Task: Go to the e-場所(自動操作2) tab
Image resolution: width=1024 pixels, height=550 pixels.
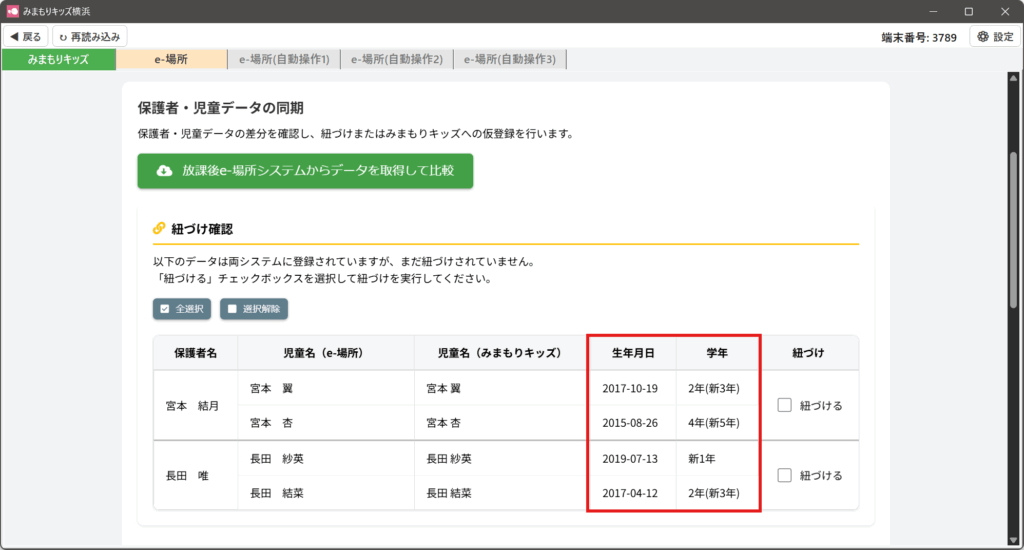Action: pos(397,59)
